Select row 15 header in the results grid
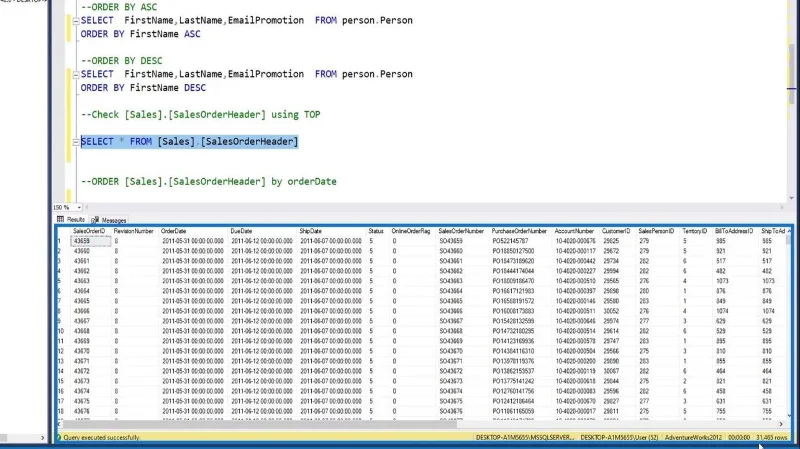The width and height of the screenshot is (800, 449). point(63,381)
